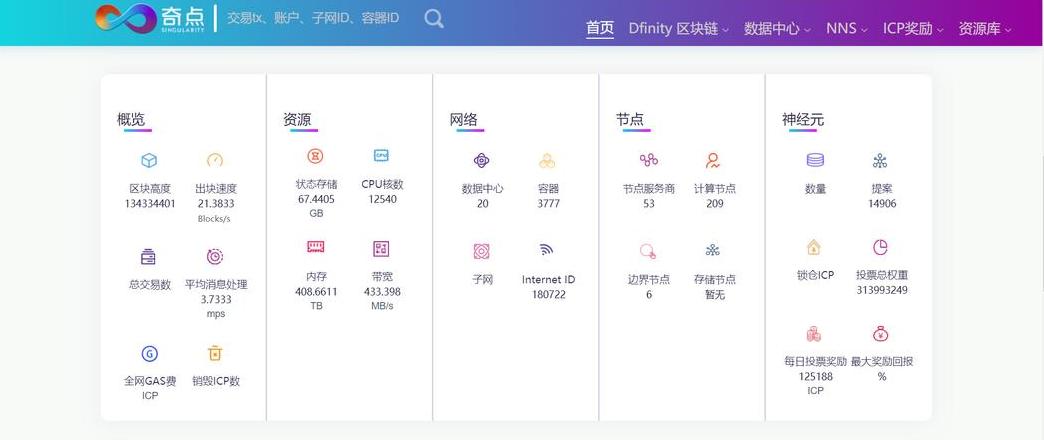Screen dimensions: 1044x440
Task: Click the Internet ID value 180722
Action: tap(549, 294)
